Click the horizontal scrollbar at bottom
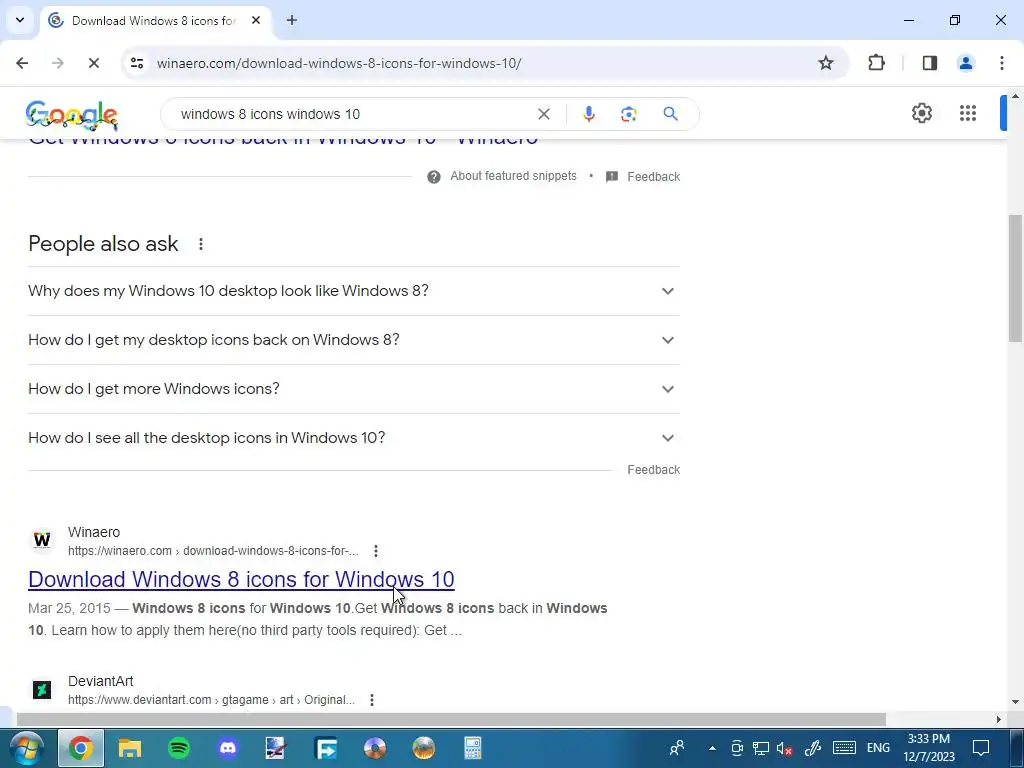The width and height of the screenshot is (1024, 768). (x=451, y=719)
